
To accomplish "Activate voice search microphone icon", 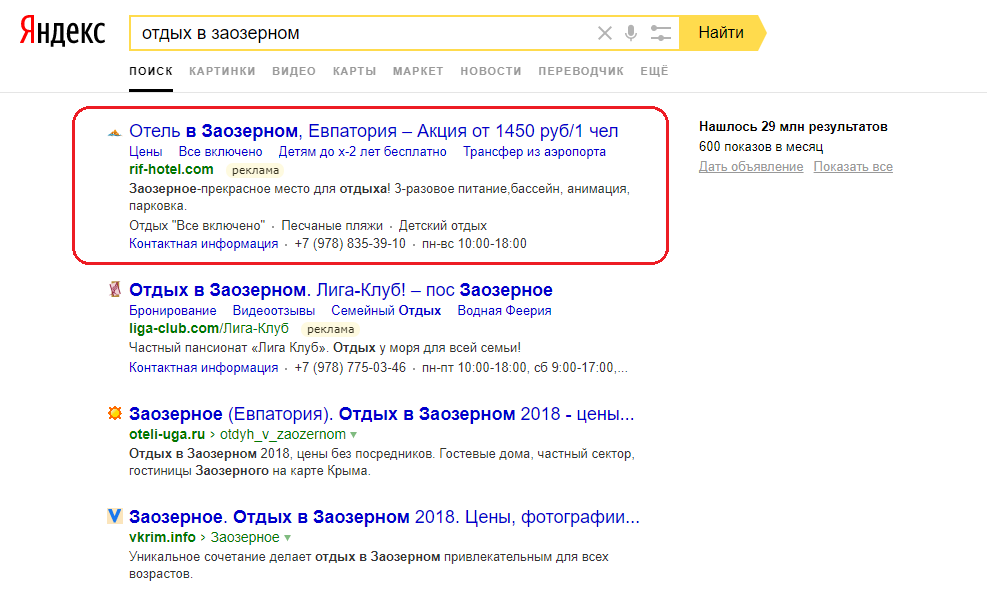I will [631, 33].
